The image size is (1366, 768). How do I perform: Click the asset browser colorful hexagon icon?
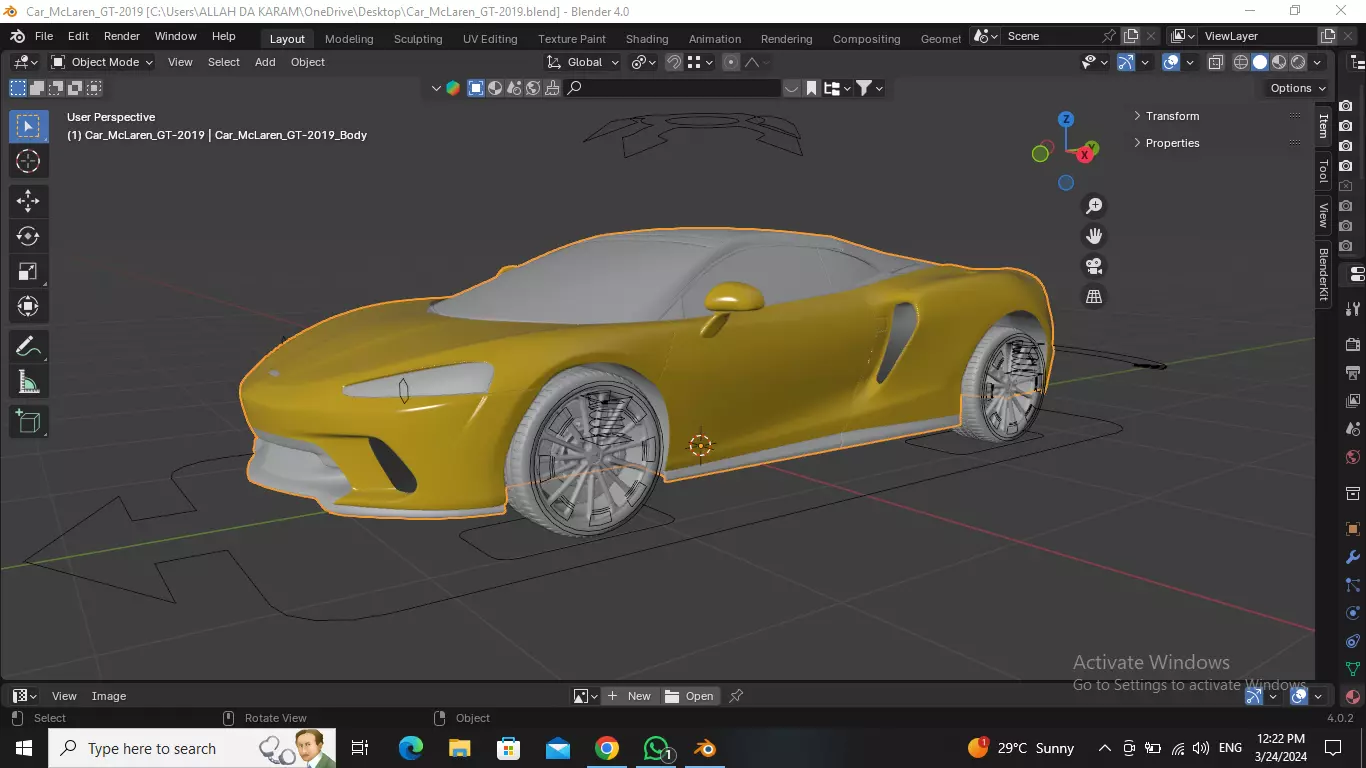453,88
